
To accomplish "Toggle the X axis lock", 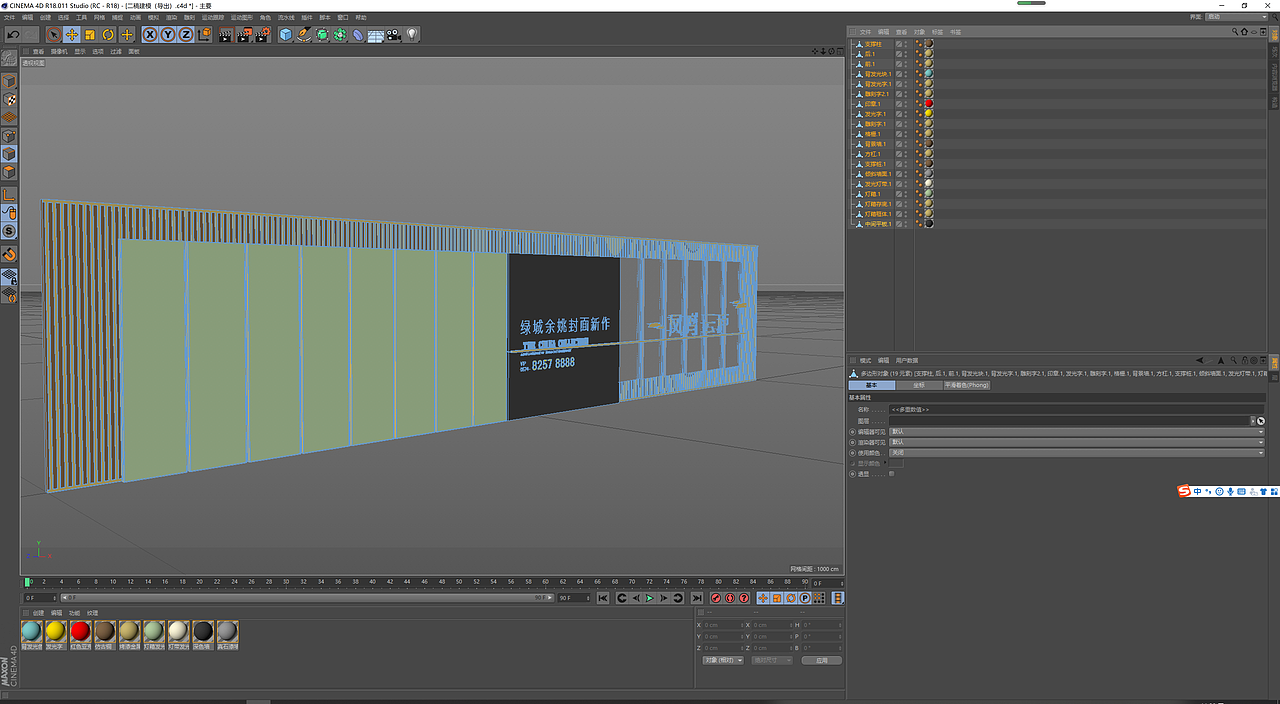I will click(150, 35).
